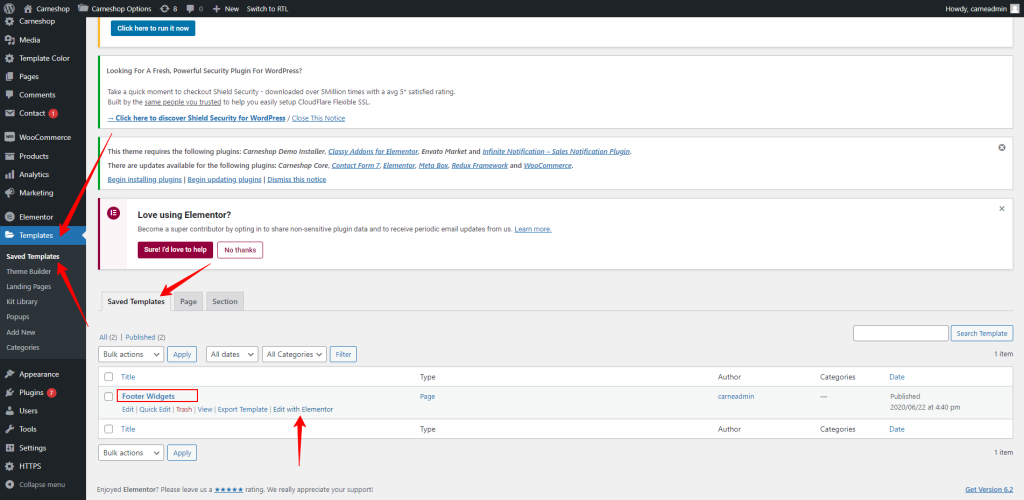The image size is (1024, 500).
Task: Click the Collapse menu icon
Action: (x=9, y=484)
